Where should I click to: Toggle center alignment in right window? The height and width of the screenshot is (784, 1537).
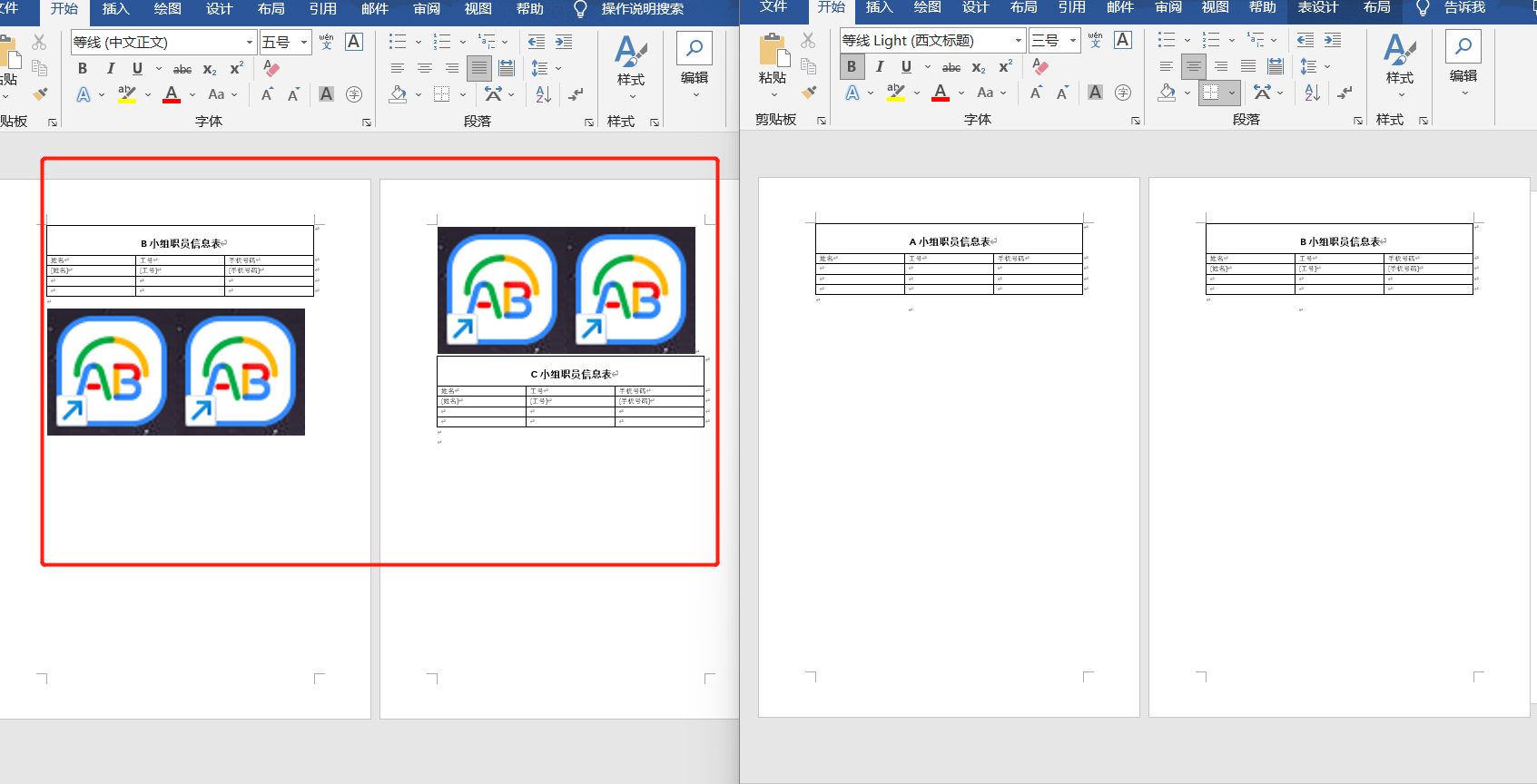coord(1193,66)
